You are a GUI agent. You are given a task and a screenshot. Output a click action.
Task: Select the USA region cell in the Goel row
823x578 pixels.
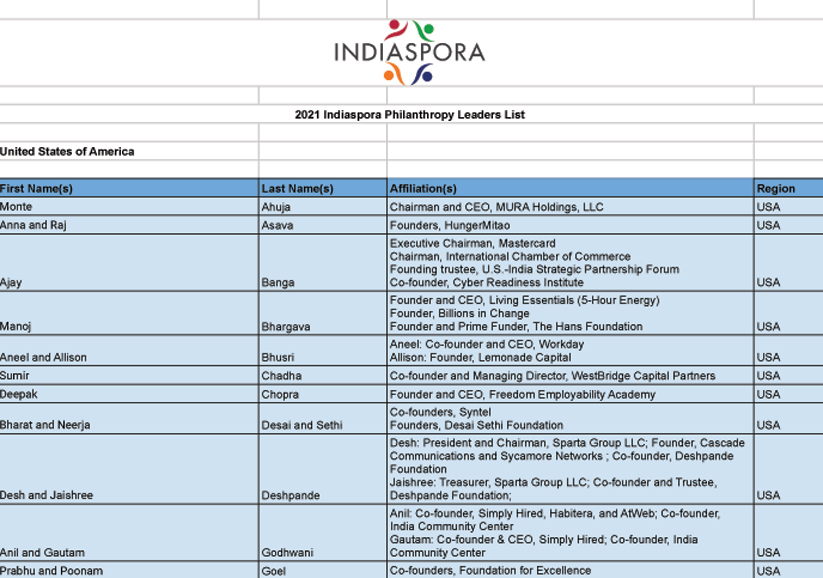[x=789, y=570]
